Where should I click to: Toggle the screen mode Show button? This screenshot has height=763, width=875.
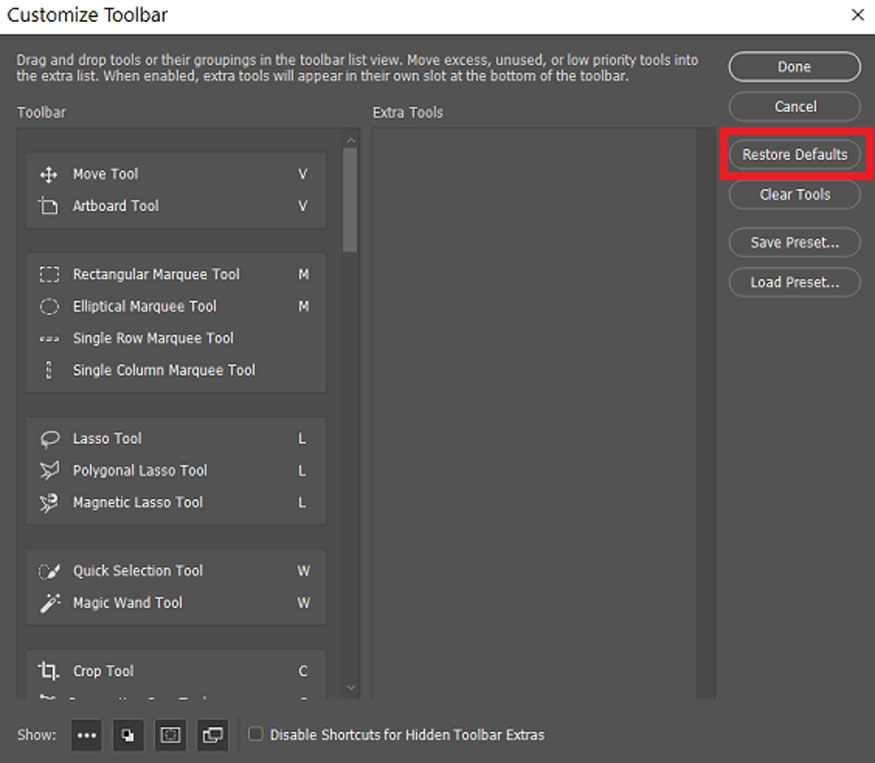coord(213,735)
